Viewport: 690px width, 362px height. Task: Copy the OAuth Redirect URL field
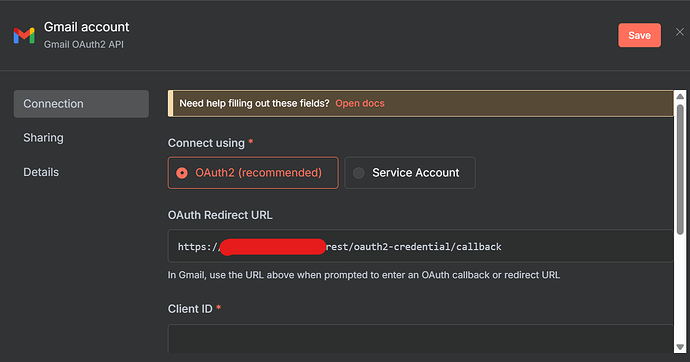[420, 246]
